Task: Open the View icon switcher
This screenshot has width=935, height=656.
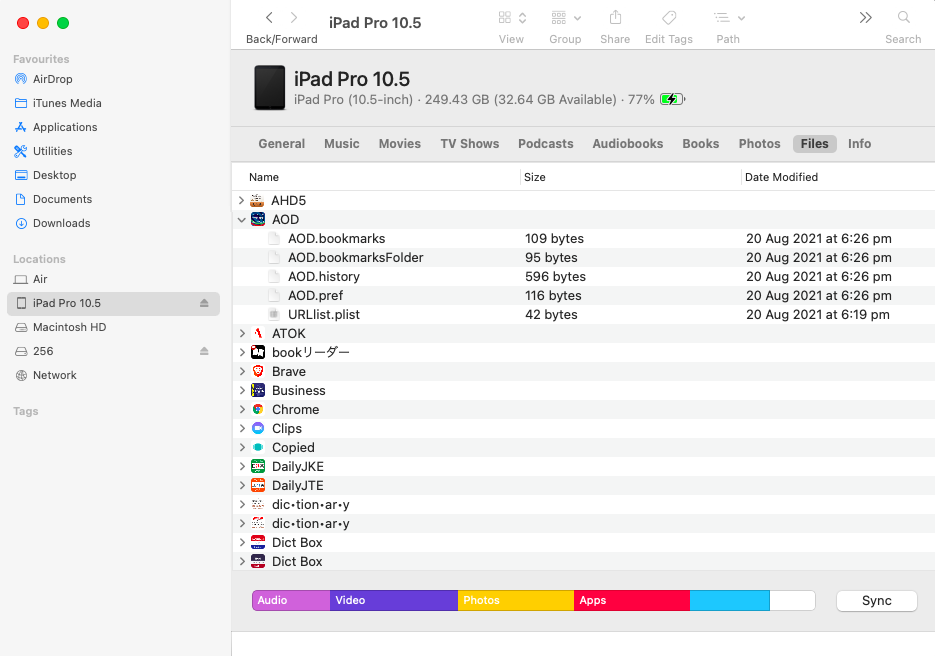Action: pos(512,18)
